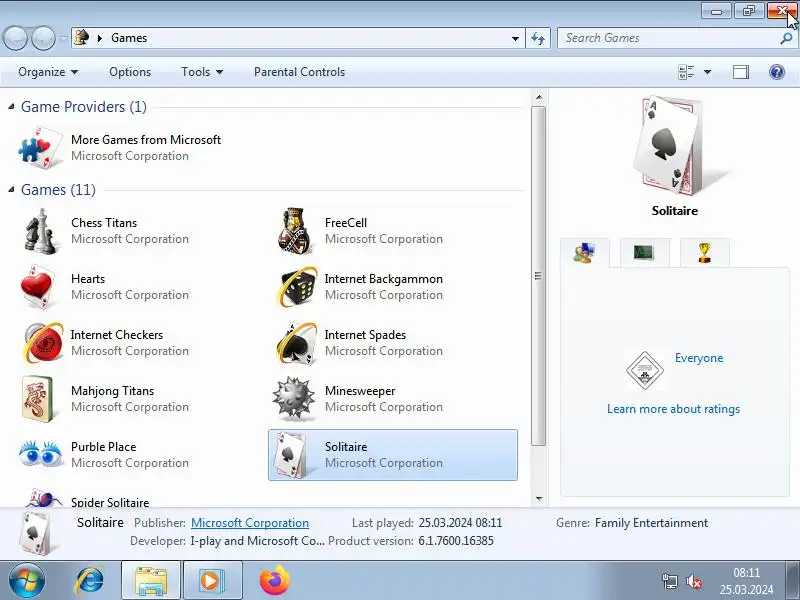This screenshot has height=600, width=800.
Task: Click the Games breadcrumb in address bar
Action: (x=129, y=38)
